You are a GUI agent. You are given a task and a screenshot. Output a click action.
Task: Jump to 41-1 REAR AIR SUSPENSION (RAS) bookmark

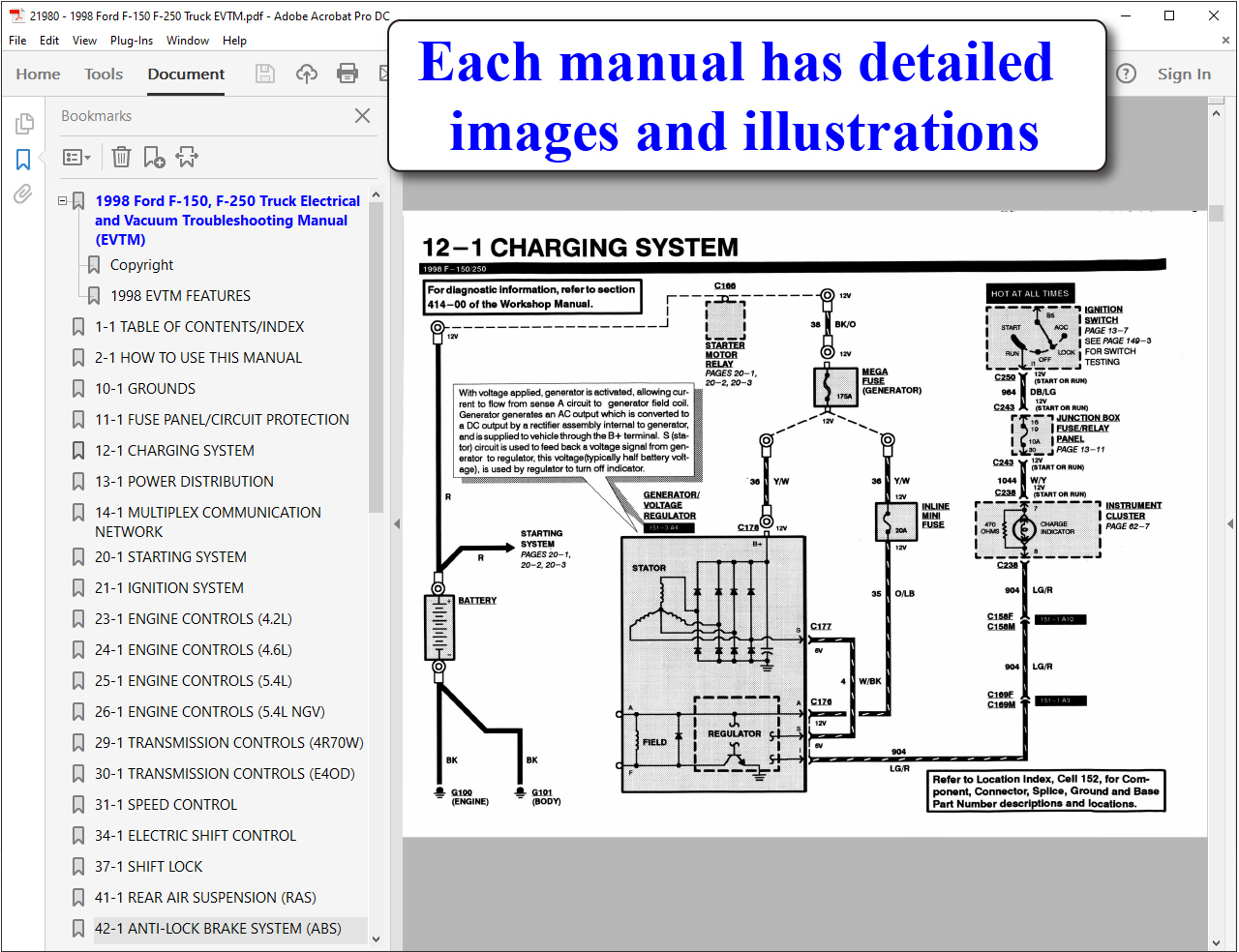(205, 898)
